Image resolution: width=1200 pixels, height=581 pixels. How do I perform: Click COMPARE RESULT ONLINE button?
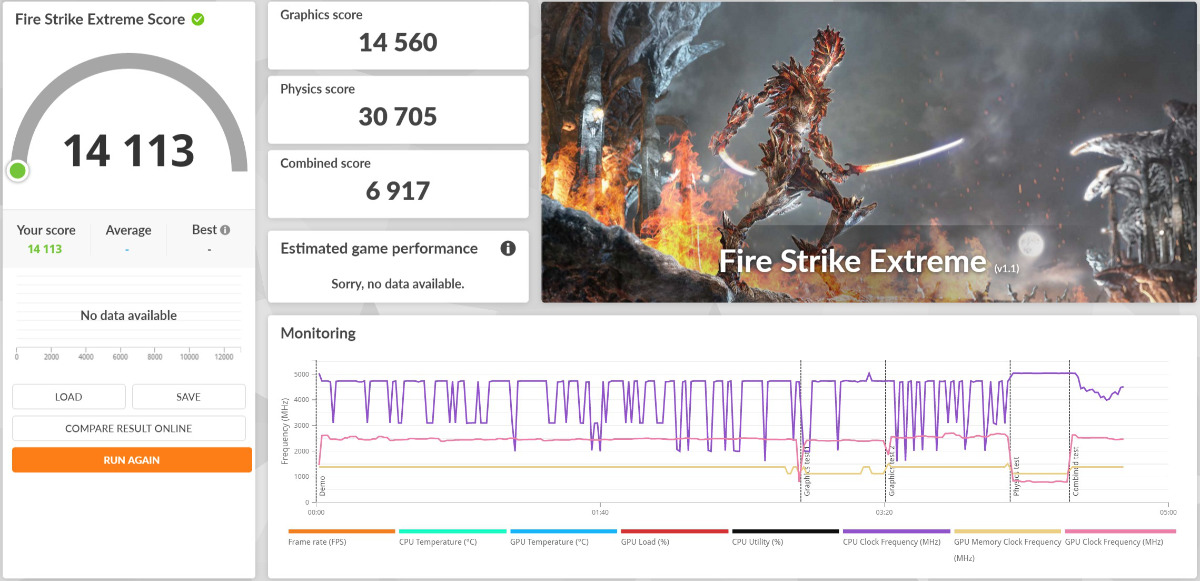coord(129,428)
